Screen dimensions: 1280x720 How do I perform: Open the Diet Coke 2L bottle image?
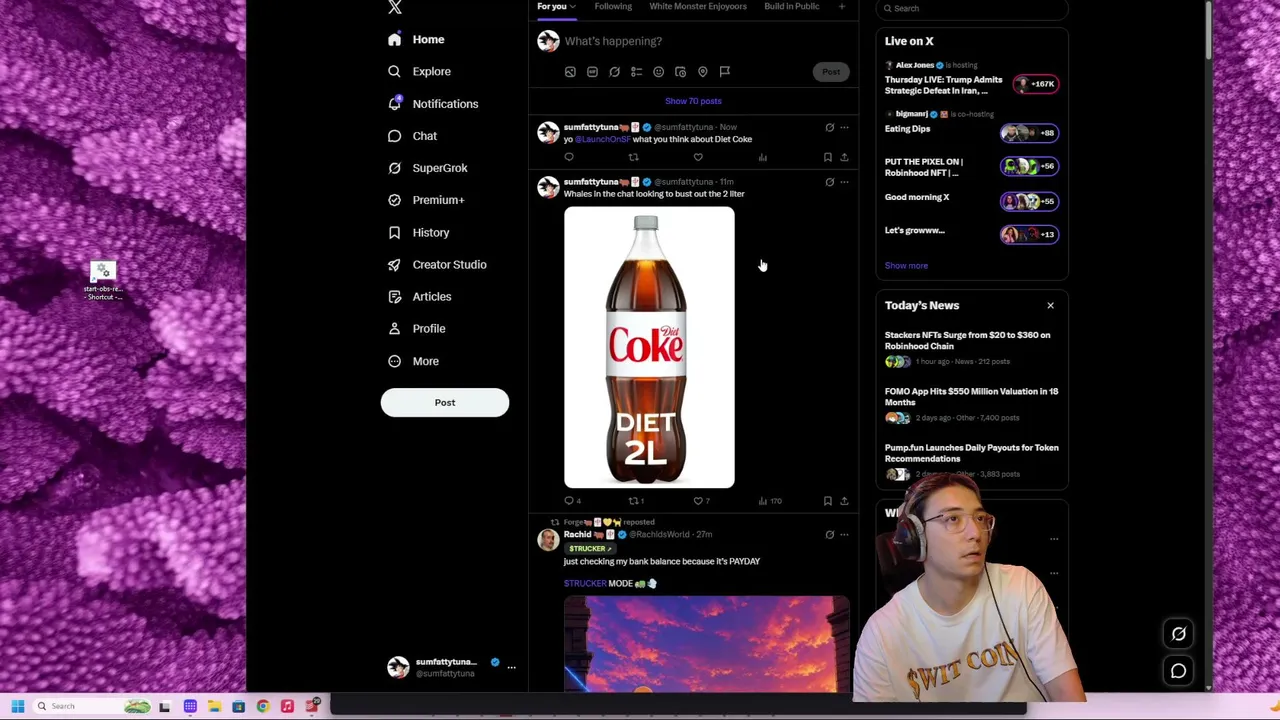click(649, 347)
